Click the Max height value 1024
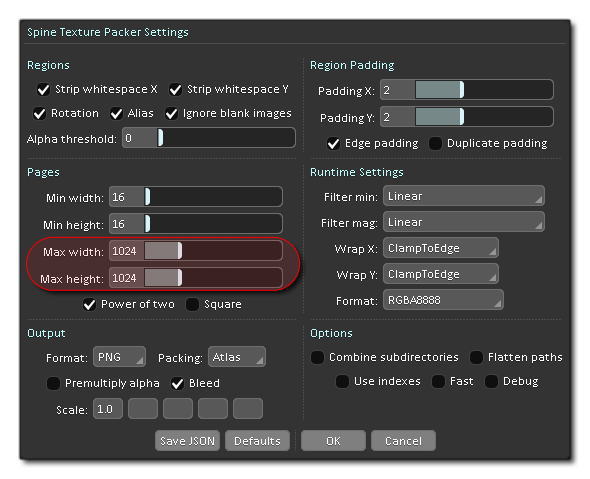The height and width of the screenshot is (479, 590). tap(124, 278)
